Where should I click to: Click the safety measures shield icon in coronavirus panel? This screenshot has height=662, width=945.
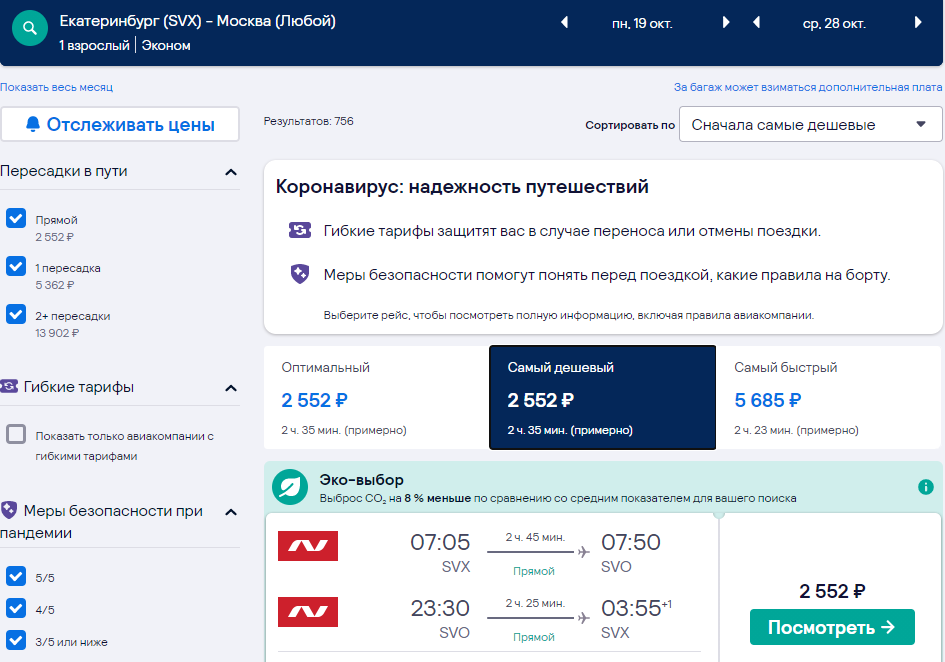tap(300, 274)
